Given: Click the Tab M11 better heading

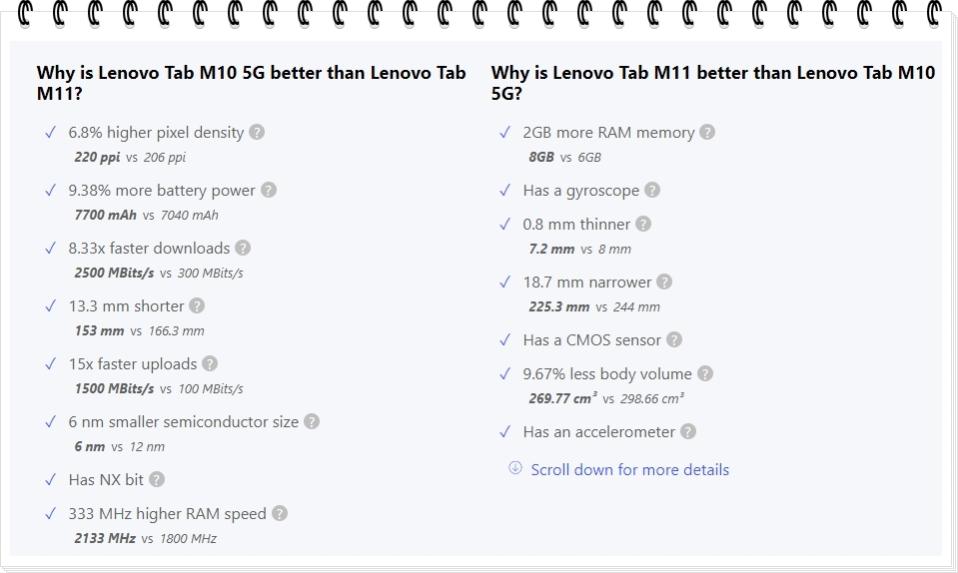Looking at the screenshot, I should pyautogui.click(x=713, y=83).
